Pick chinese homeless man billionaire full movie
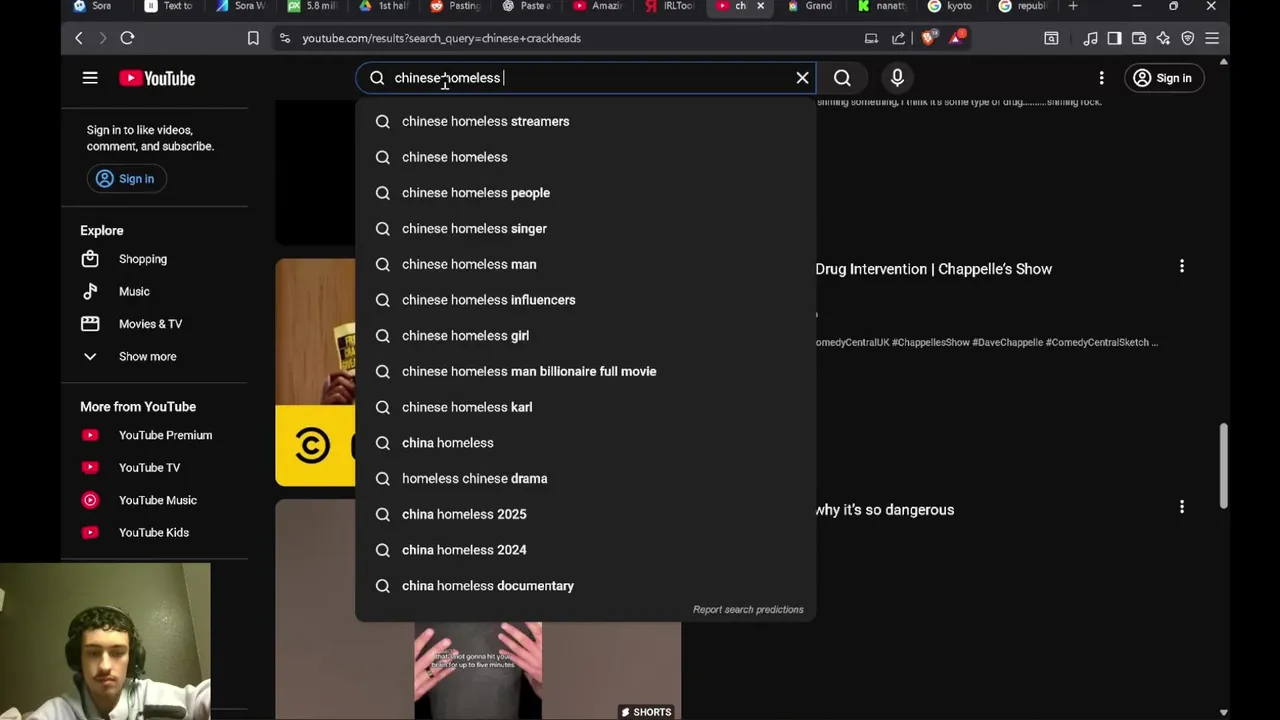The width and height of the screenshot is (1280, 720). (x=585, y=371)
